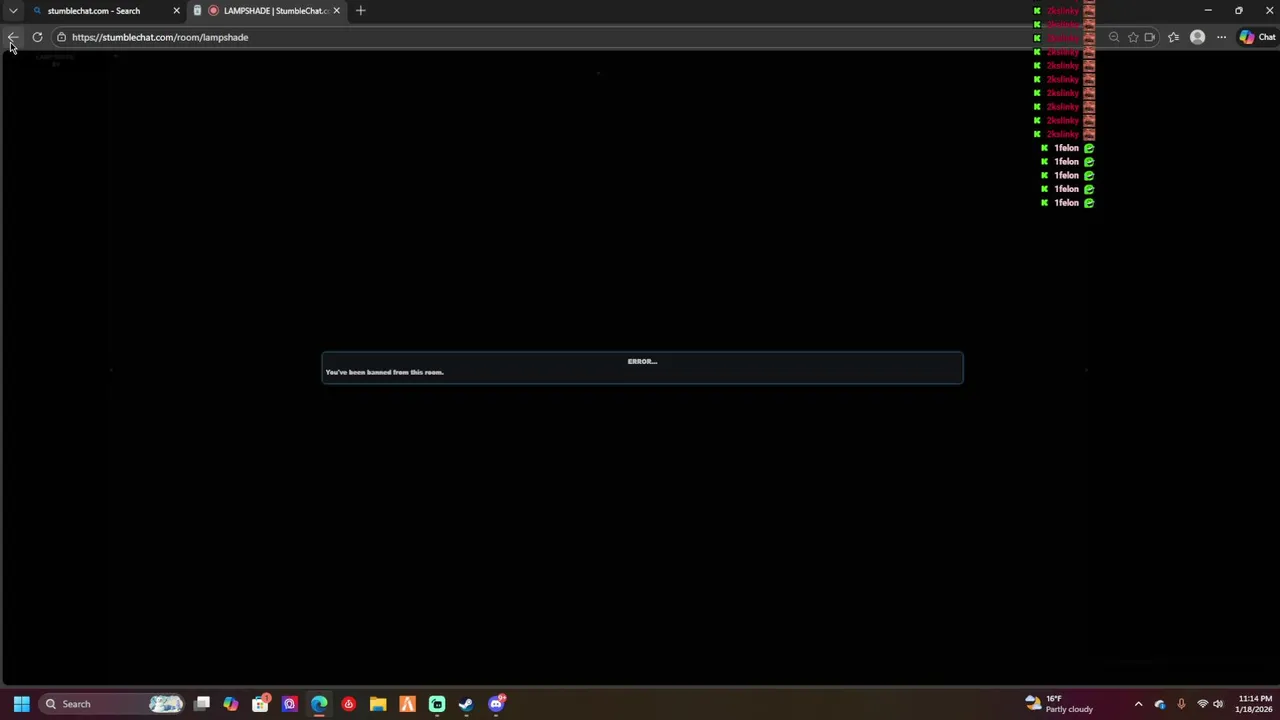The width and height of the screenshot is (1280, 720).
Task: Expand the tab actions dropdown arrow
Action: pos(13,11)
